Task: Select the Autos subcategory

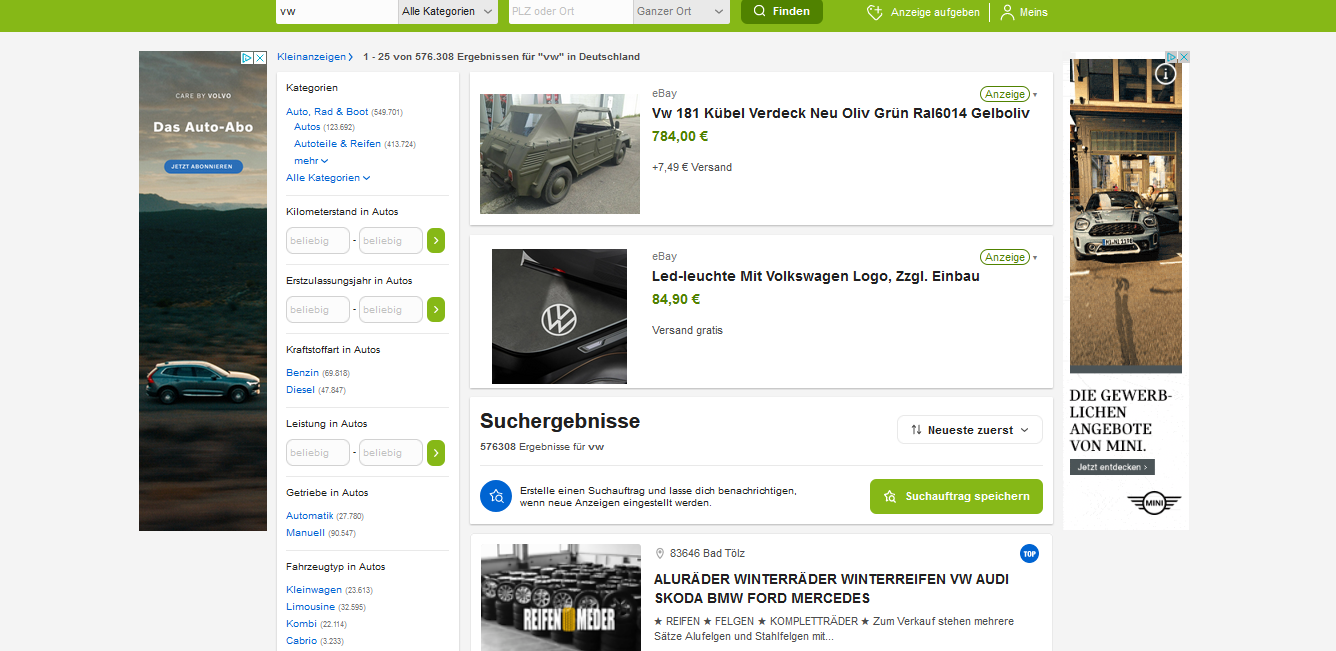Action: (x=307, y=127)
